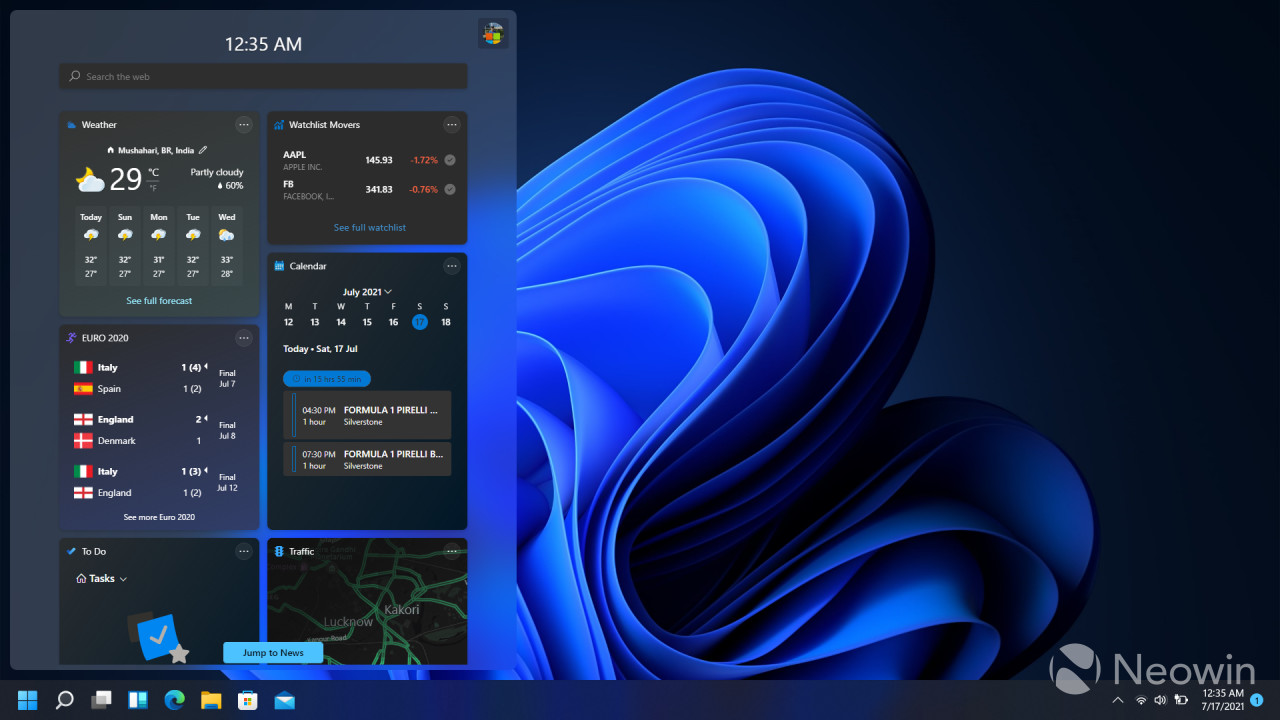The width and height of the screenshot is (1280, 720).
Task: Open Microsoft Store from the taskbar
Action: (247, 700)
